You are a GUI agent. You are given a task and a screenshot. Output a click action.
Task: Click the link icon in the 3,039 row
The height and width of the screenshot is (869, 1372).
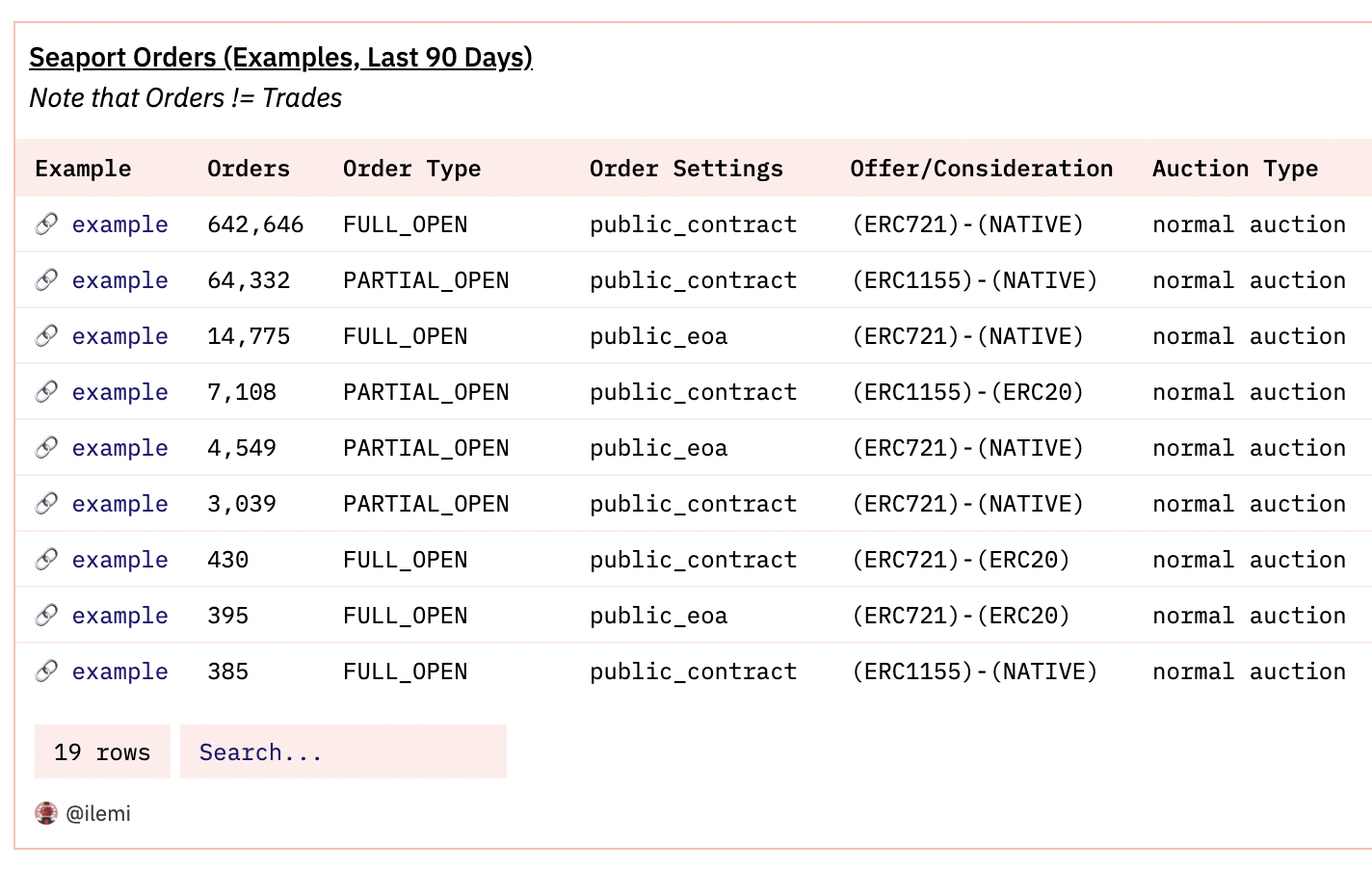click(x=46, y=504)
